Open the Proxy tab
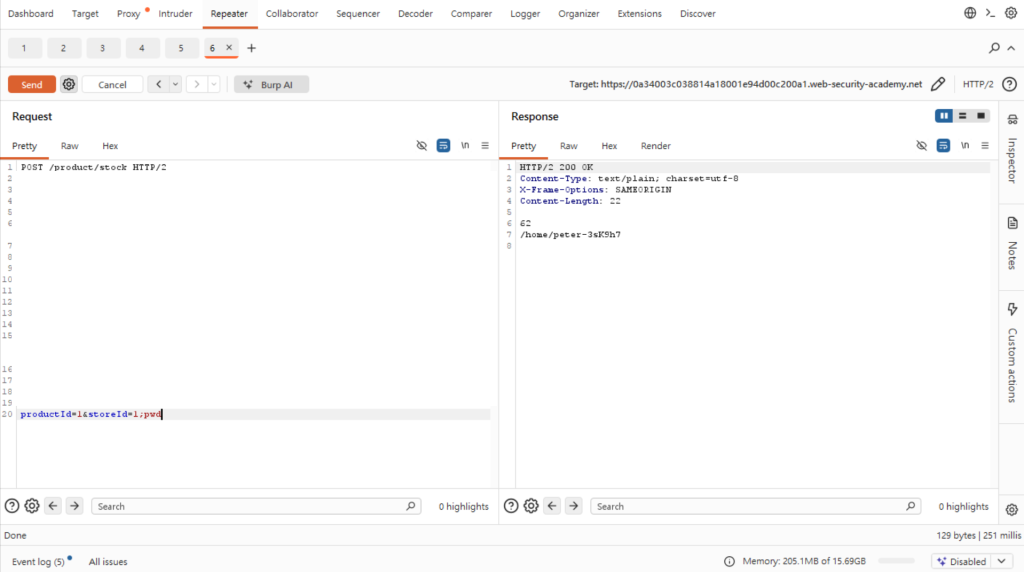 coord(129,14)
